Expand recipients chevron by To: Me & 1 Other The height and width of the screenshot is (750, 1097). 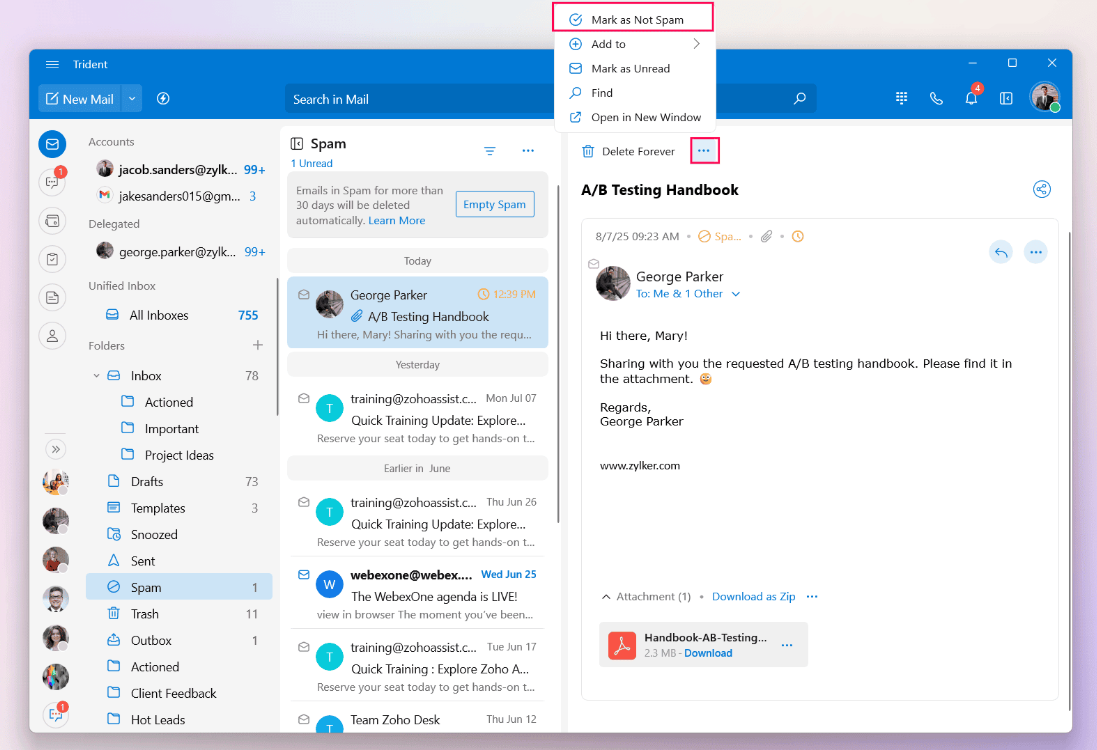click(735, 295)
